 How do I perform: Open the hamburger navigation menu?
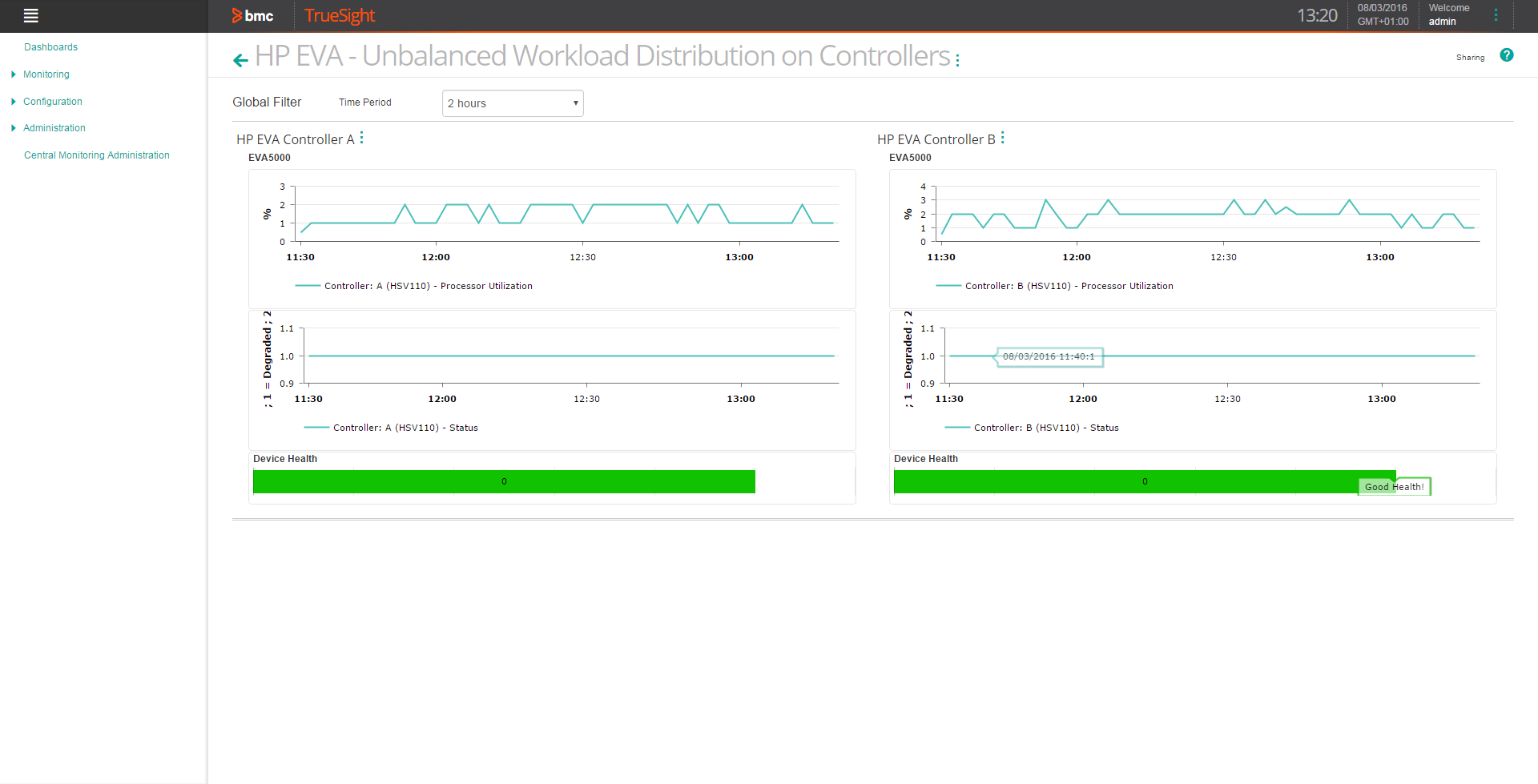31,15
